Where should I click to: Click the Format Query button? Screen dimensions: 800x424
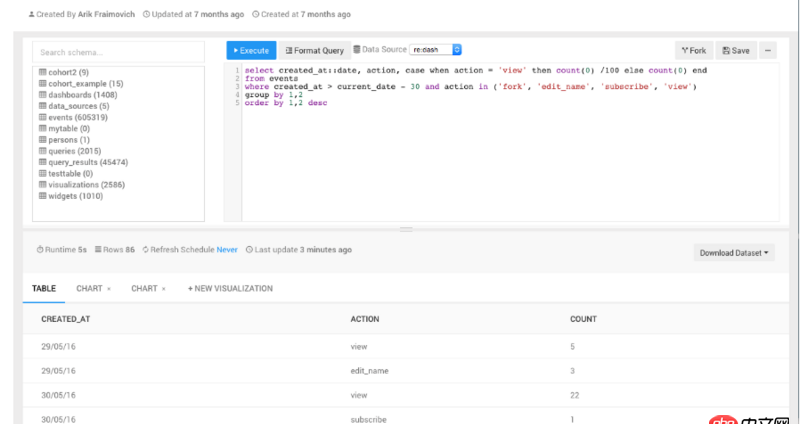pos(314,50)
